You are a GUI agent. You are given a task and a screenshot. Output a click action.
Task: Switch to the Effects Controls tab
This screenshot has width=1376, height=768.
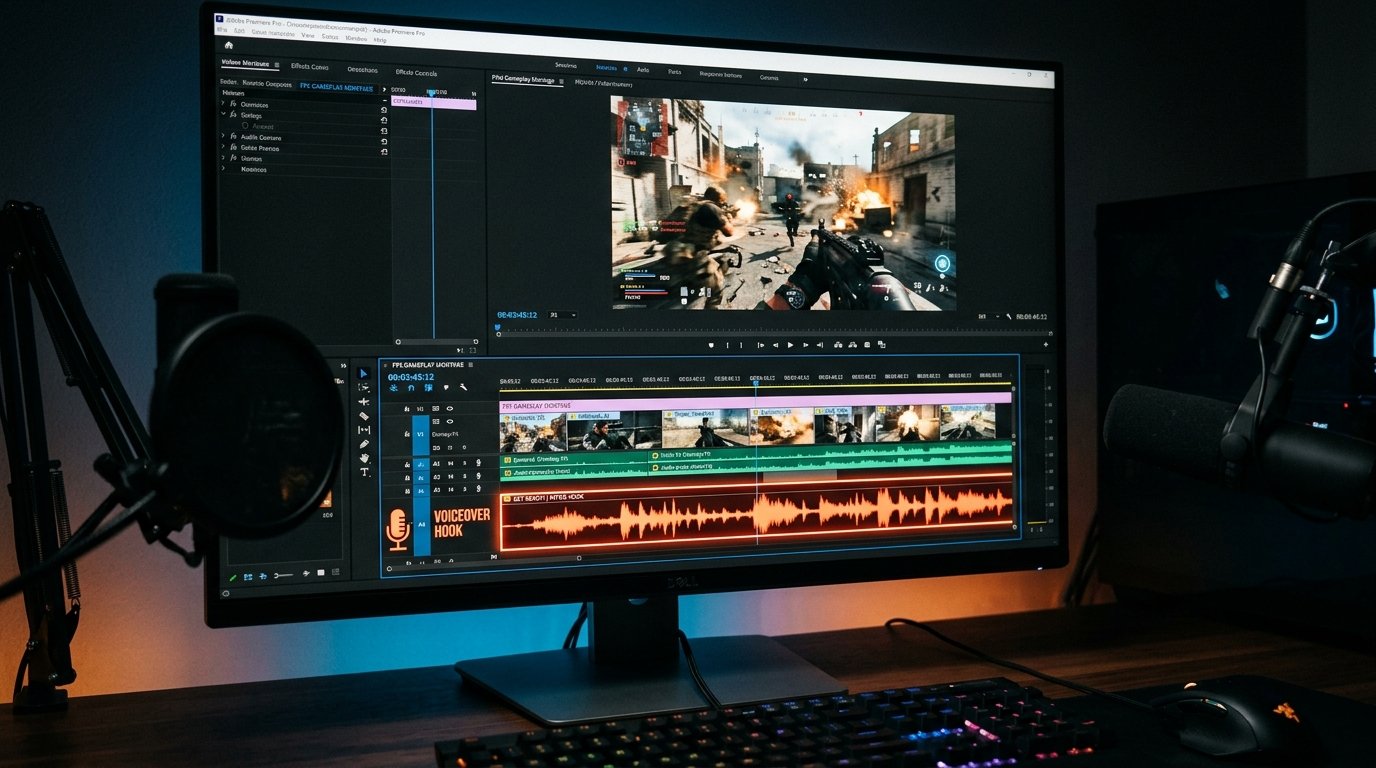pos(416,73)
